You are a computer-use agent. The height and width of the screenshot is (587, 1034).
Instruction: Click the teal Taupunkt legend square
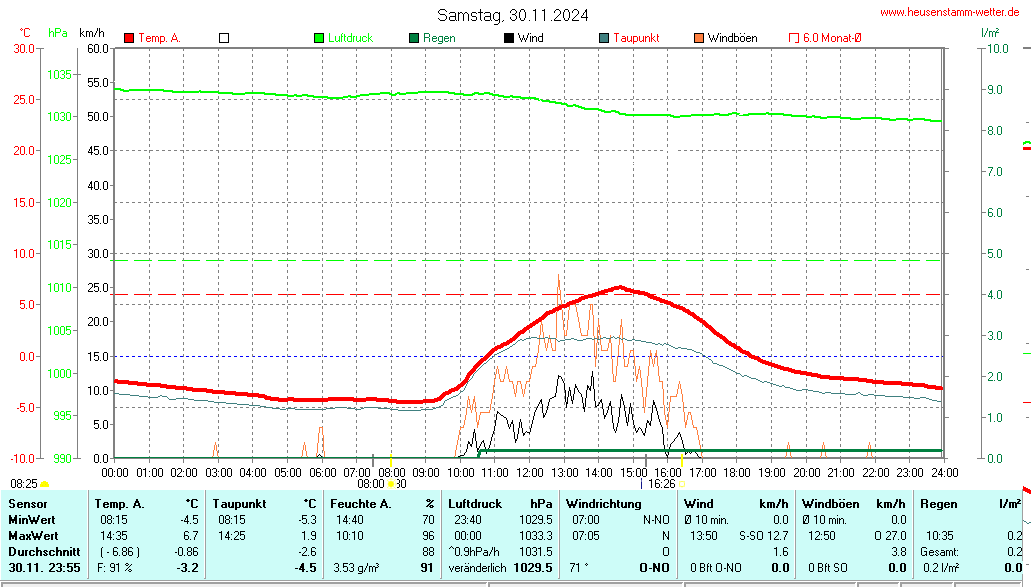point(604,38)
